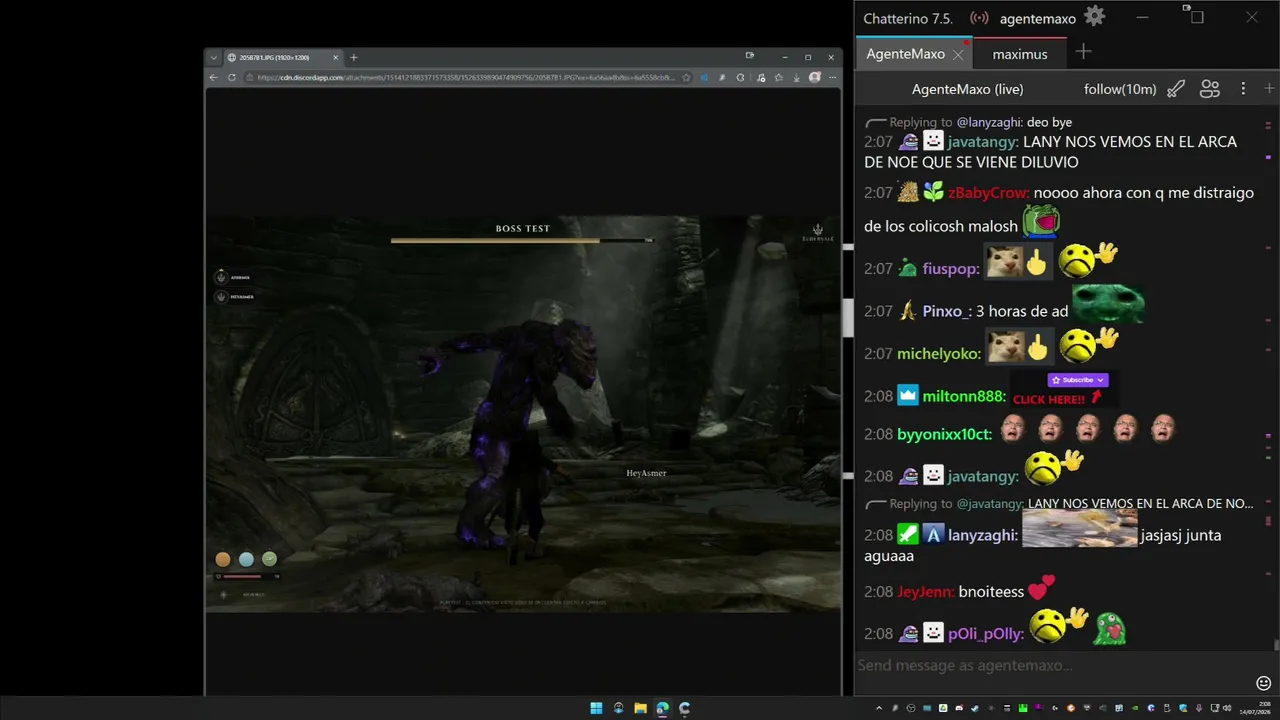Click the follow(10m) chat mode label
The image size is (1280, 720).
coord(1120,89)
